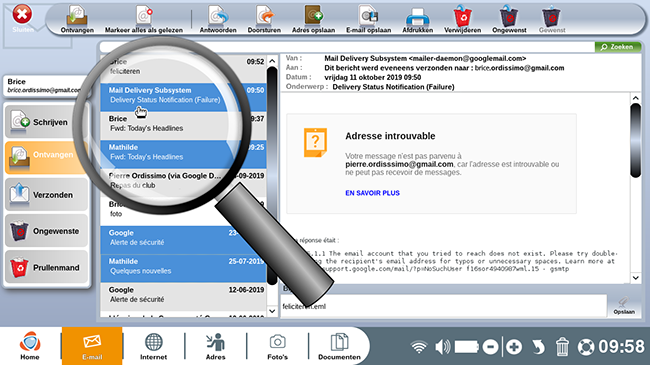Go to Home in the bottom bar
The image size is (650, 365).
[30, 346]
